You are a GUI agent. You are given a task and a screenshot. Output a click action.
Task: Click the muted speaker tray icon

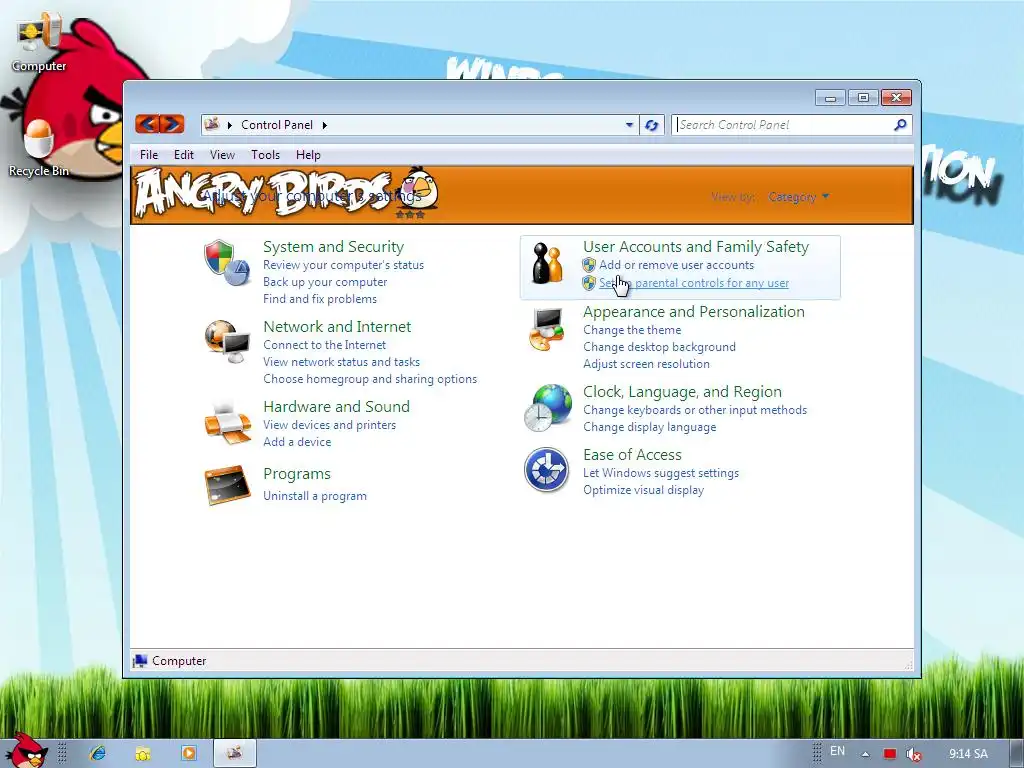pos(914,754)
